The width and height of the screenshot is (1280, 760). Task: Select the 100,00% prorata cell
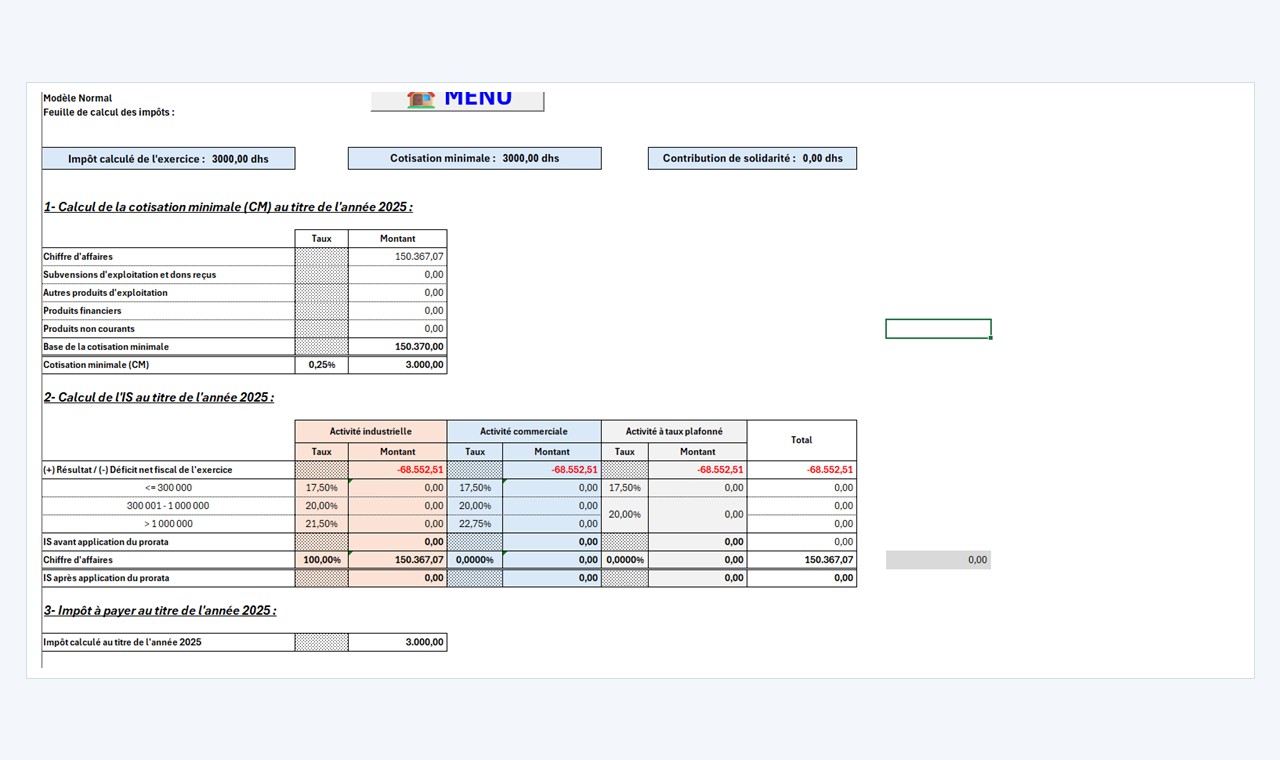(x=322, y=560)
